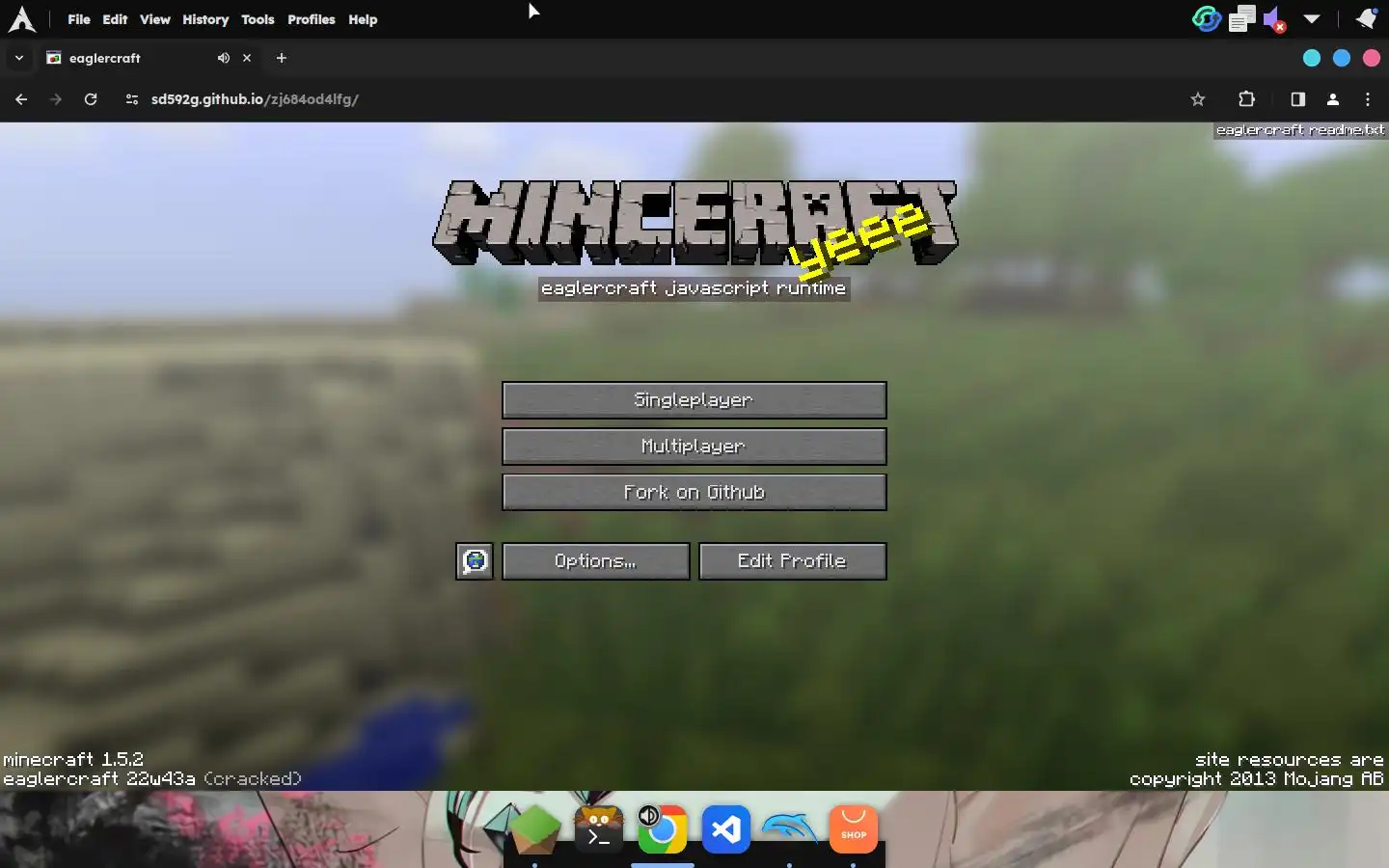Open Visual Studio Code from dock
The width and height of the screenshot is (1389, 868).
click(x=726, y=829)
